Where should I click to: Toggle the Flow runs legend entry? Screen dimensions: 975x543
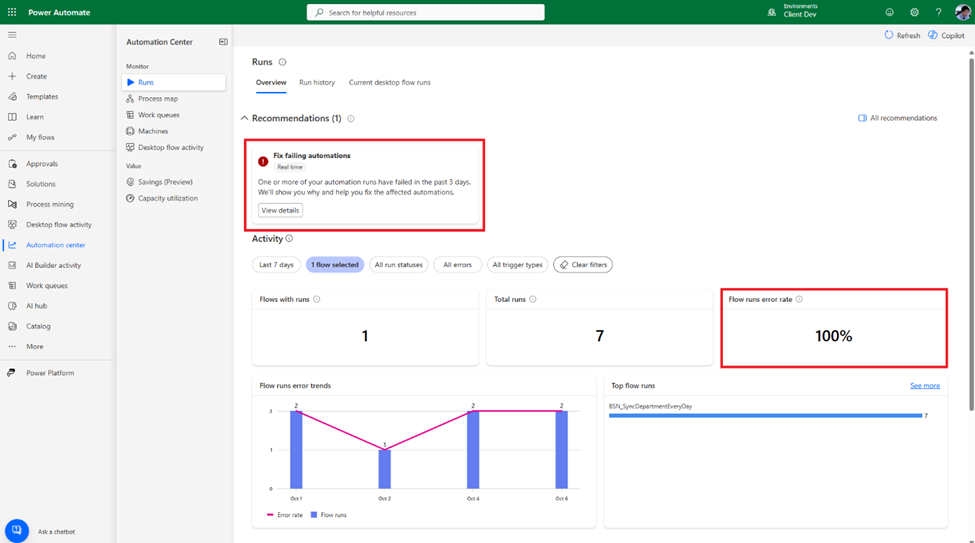coord(329,515)
